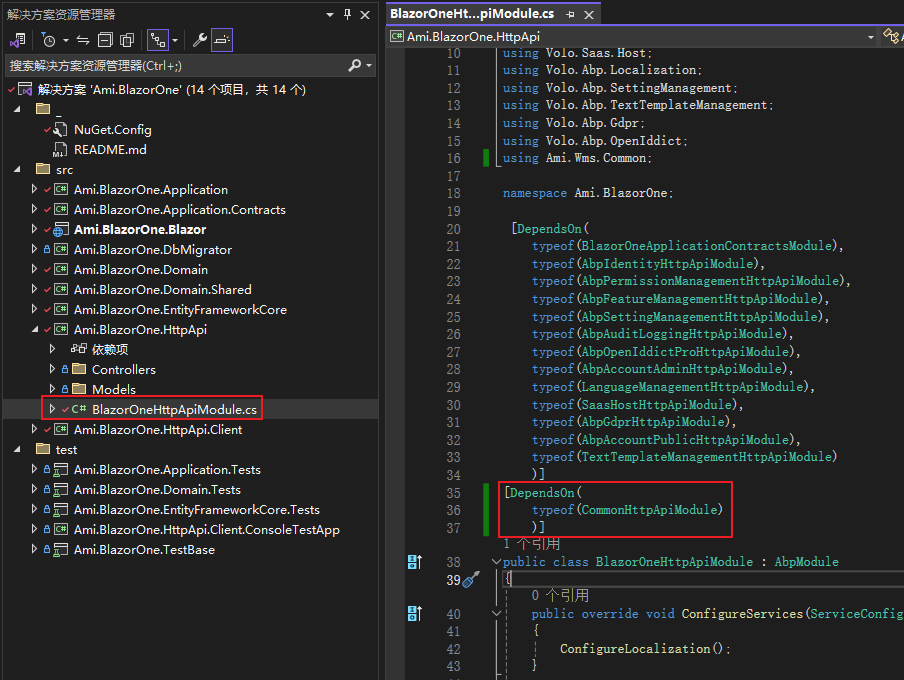Open the '0 个引用' references CodeLens link
The width and height of the screenshot is (904, 680).
[560, 595]
